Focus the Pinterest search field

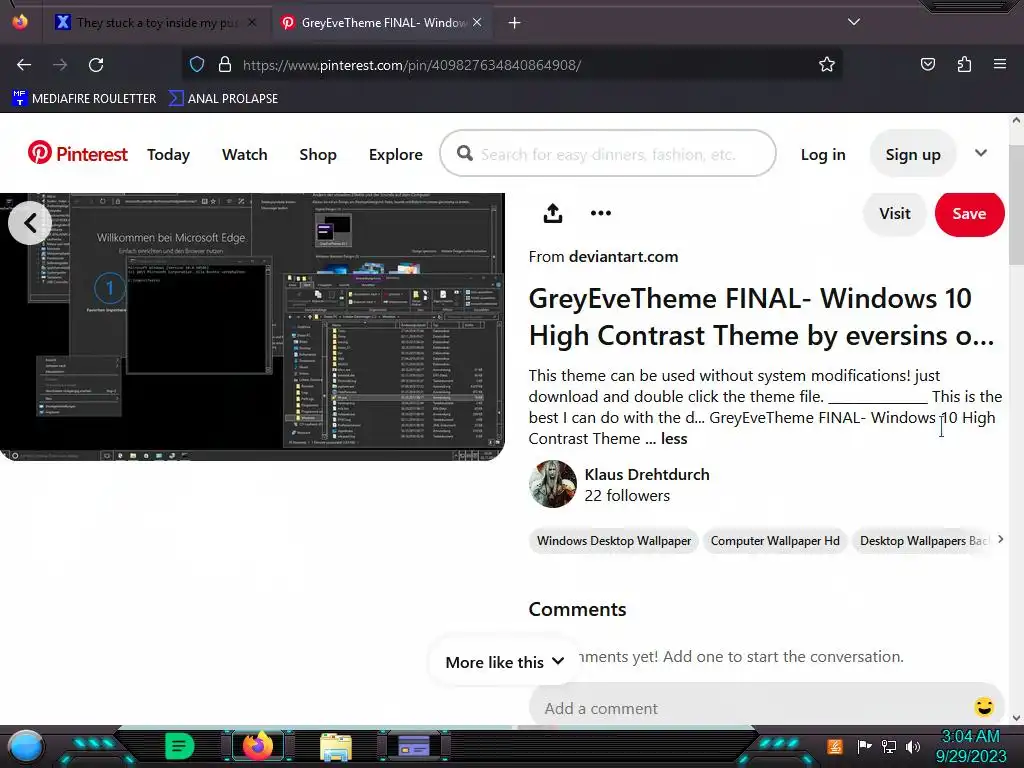608,153
